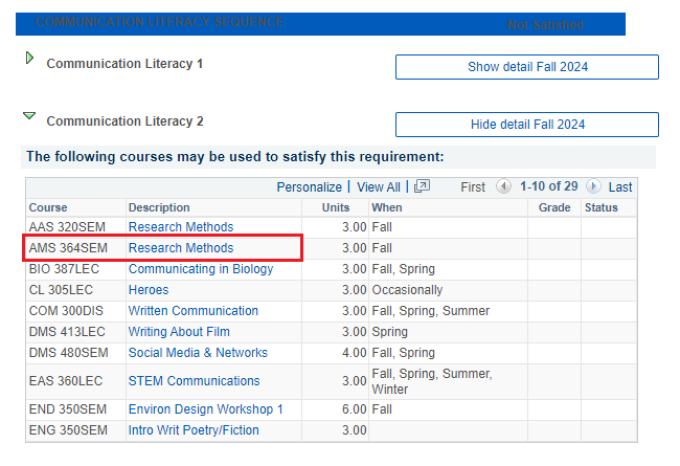Viewport: 680px width, 466px height.
Task: Click the open-in-new-window grid icon
Action: point(422,187)
